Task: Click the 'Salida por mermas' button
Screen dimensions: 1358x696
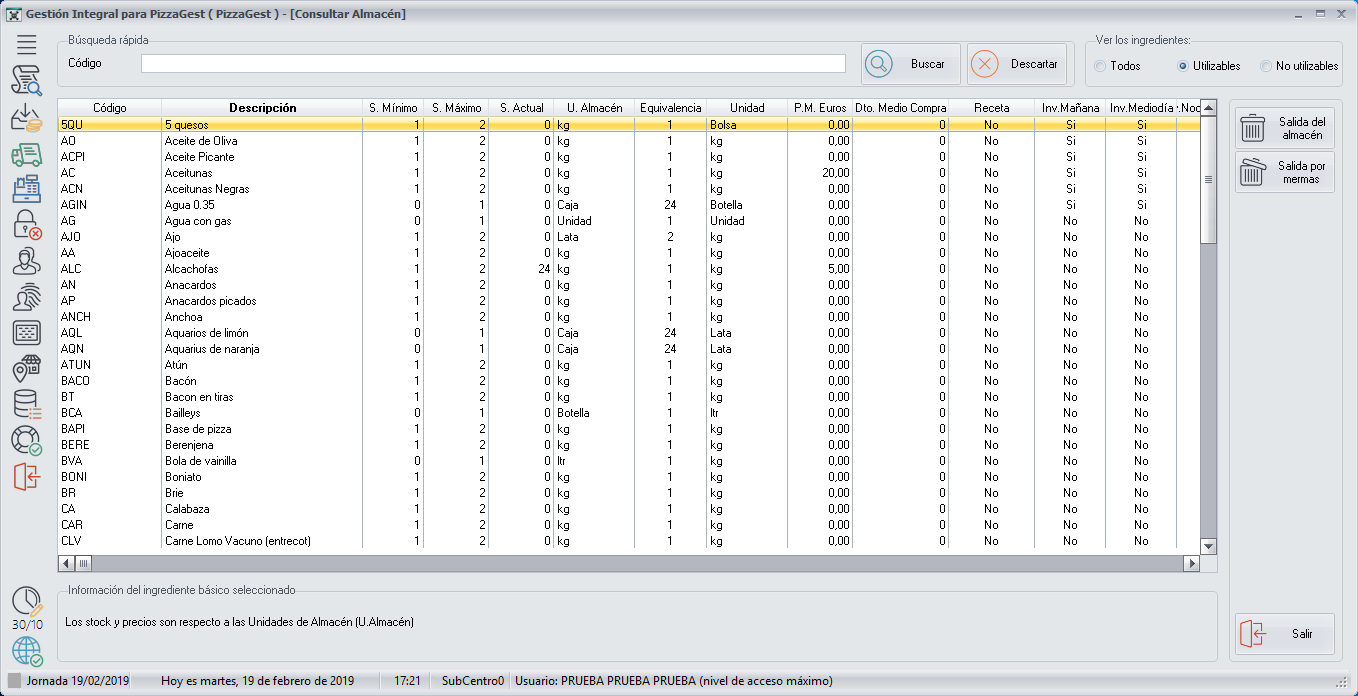Action: 1285,172
